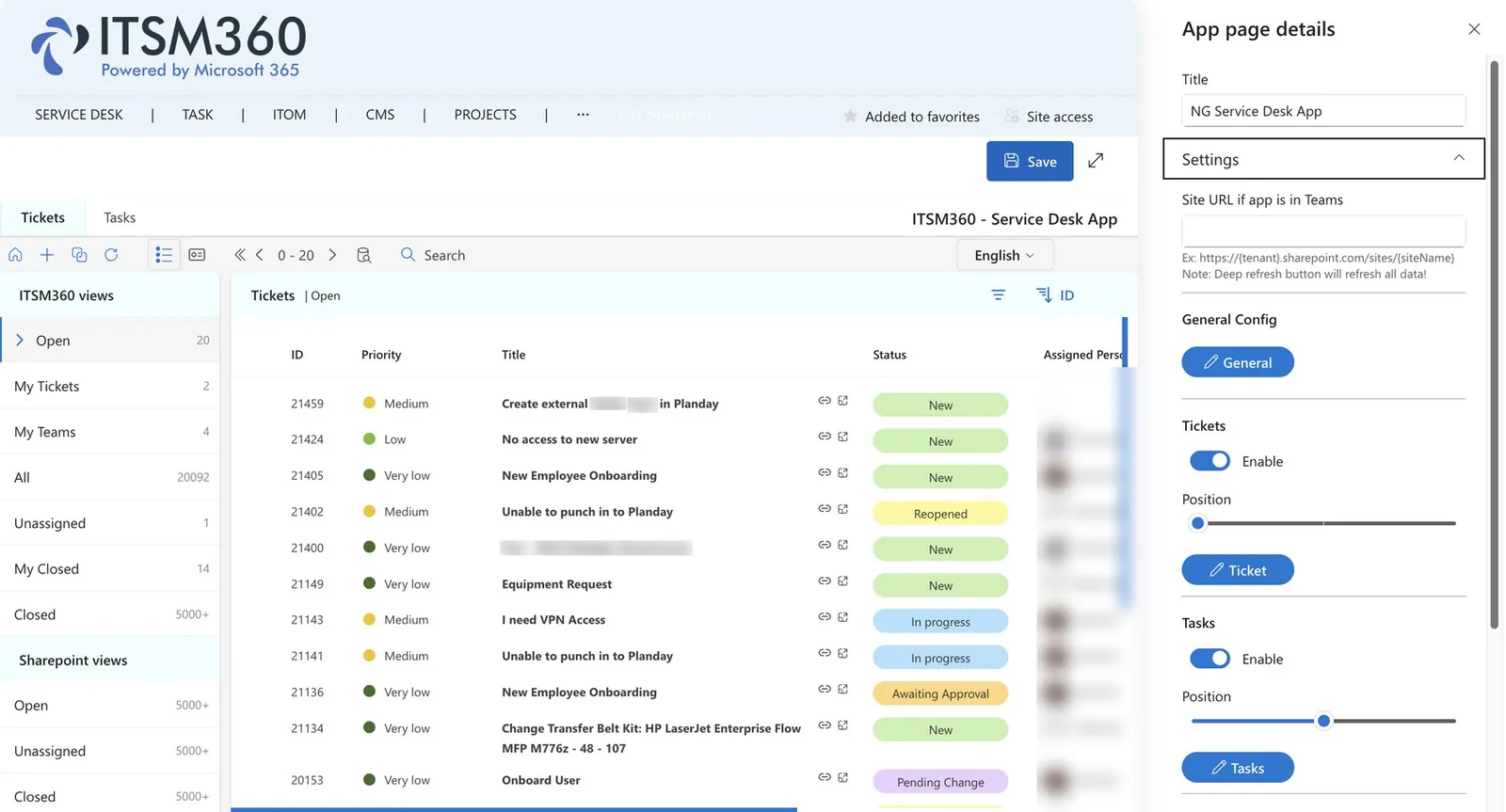The width and height of the screenshot is (1506, 812).
Task: Open the PROJECTS navigation item
Action: 485,115
